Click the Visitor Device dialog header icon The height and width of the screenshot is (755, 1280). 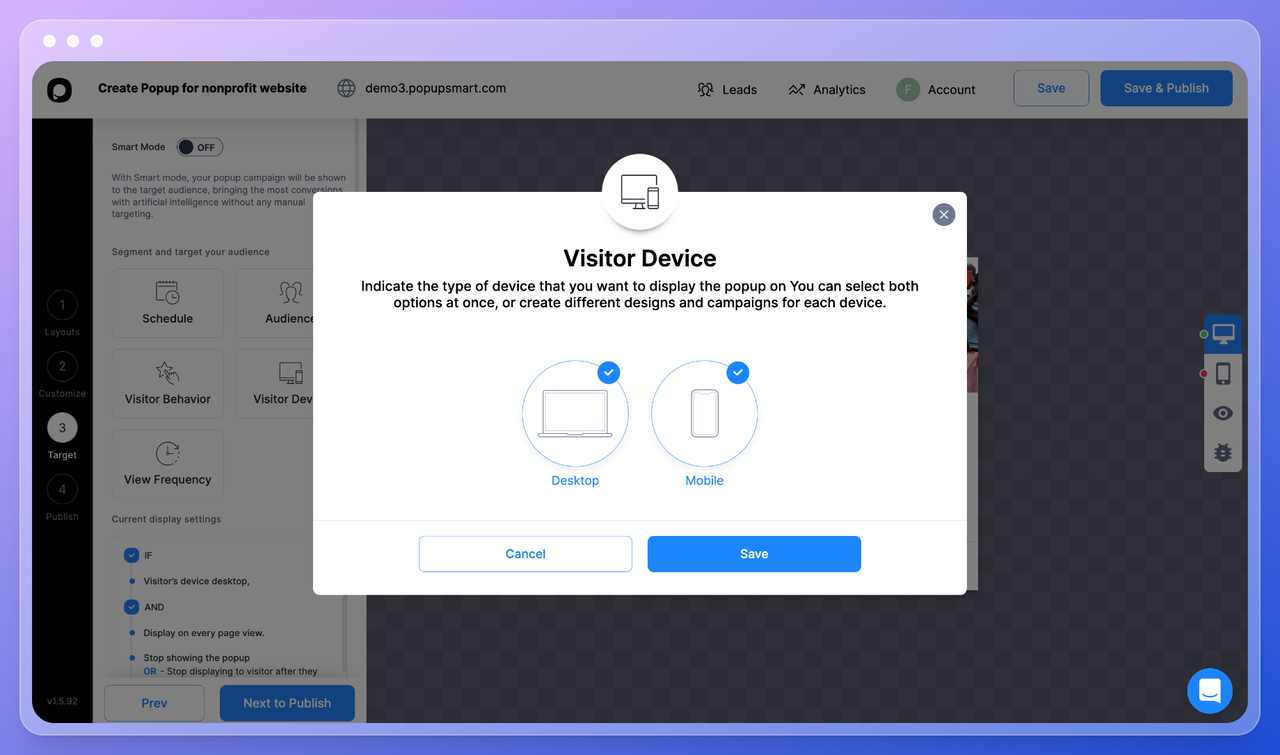tap(640, 192)
